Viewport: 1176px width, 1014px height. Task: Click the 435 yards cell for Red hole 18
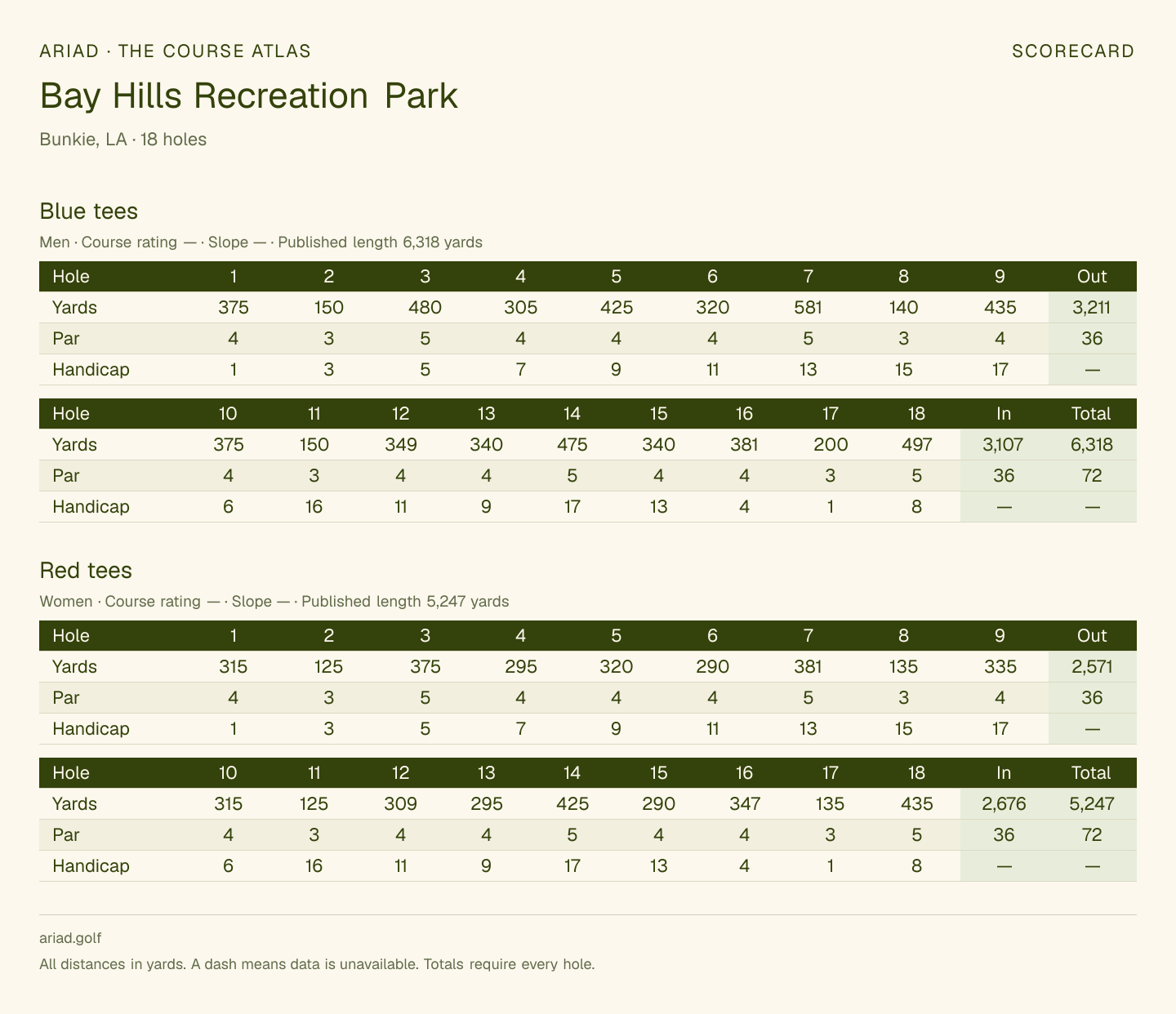coord(916,804)
